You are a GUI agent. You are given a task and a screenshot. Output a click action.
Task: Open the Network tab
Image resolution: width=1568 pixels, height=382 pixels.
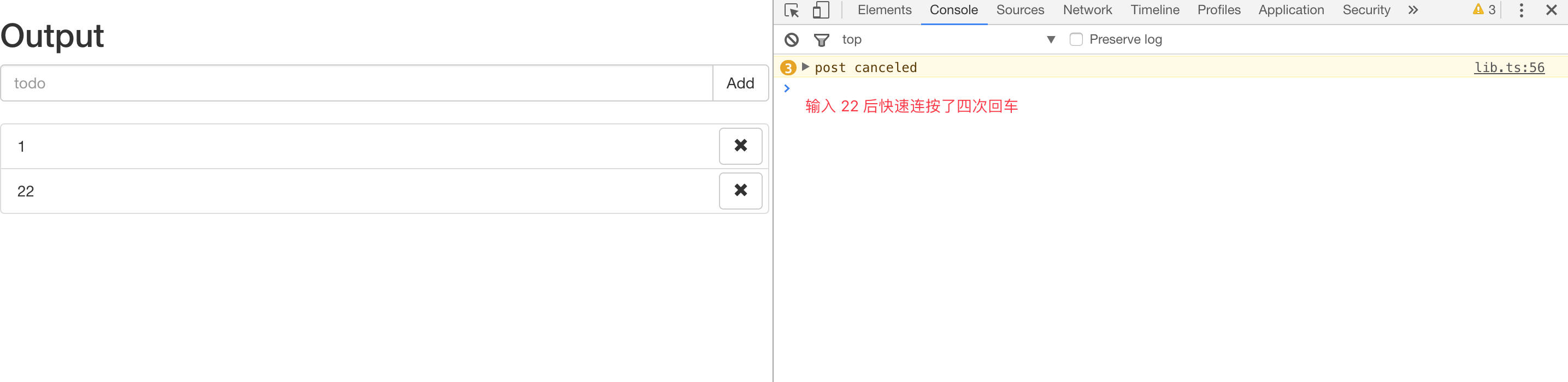tap(1087, 10)
